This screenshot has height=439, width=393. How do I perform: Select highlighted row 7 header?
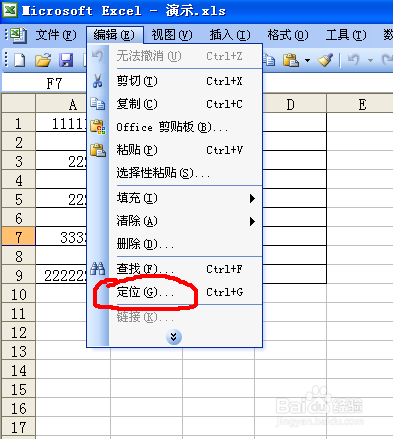point(19,237)
